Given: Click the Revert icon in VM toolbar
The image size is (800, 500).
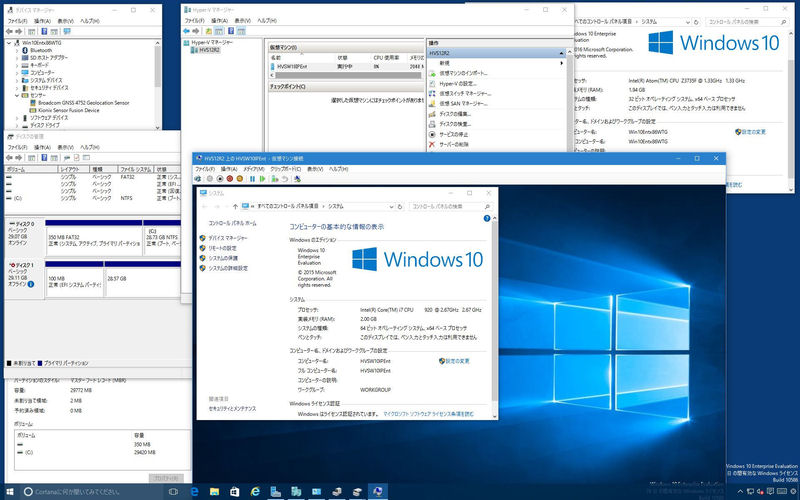Looking at the screenshot, I should (x=285, y=179).
